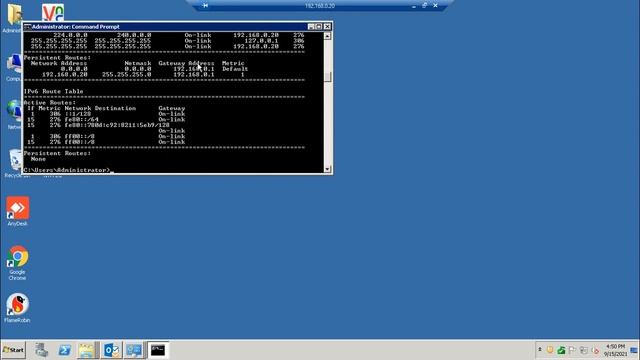The height and width of the screenshot is (360, 640).
Task: Pin the remote connection bar
Action: (205, 6)
